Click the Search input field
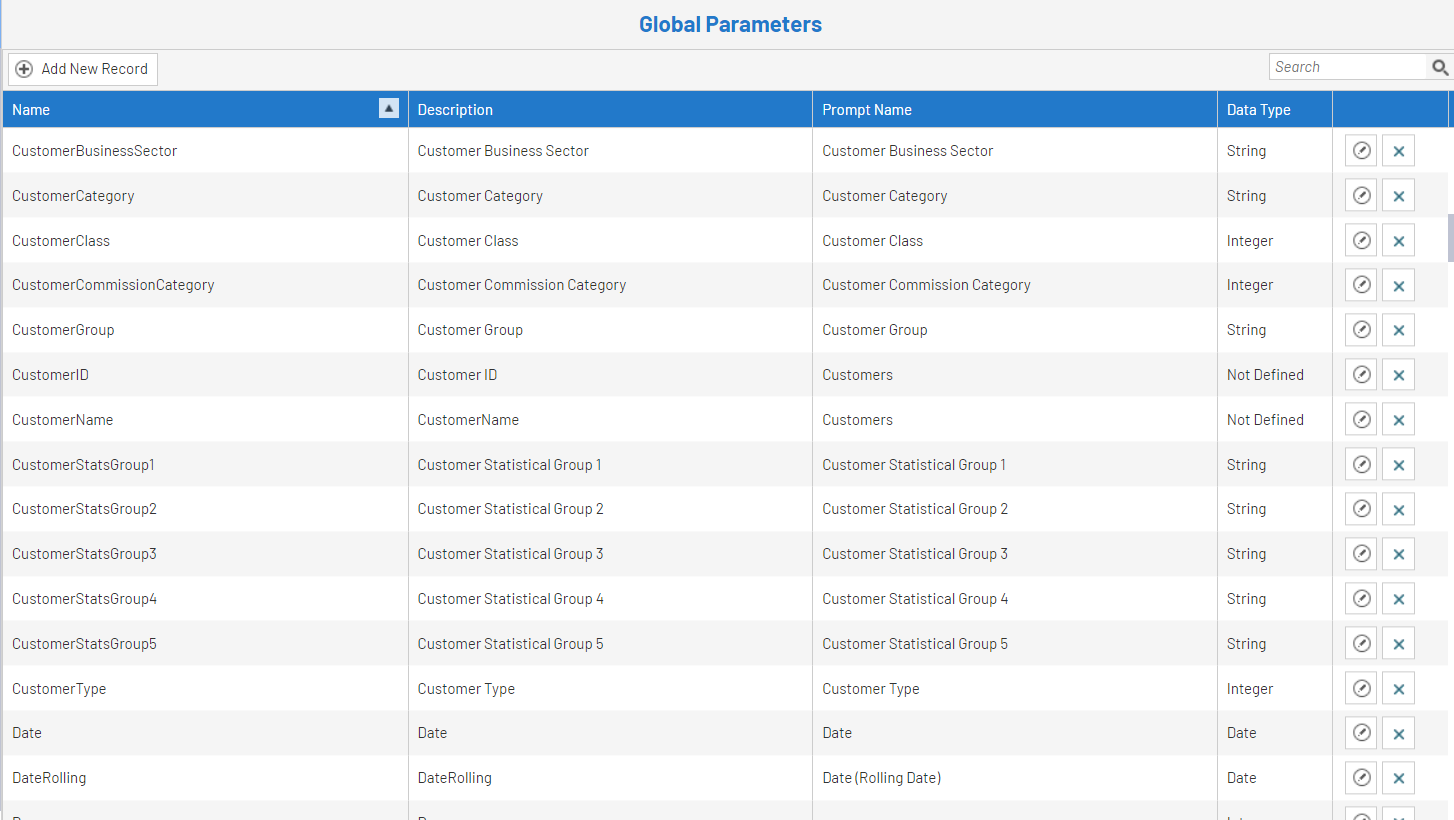 [x=1347, y=67]
